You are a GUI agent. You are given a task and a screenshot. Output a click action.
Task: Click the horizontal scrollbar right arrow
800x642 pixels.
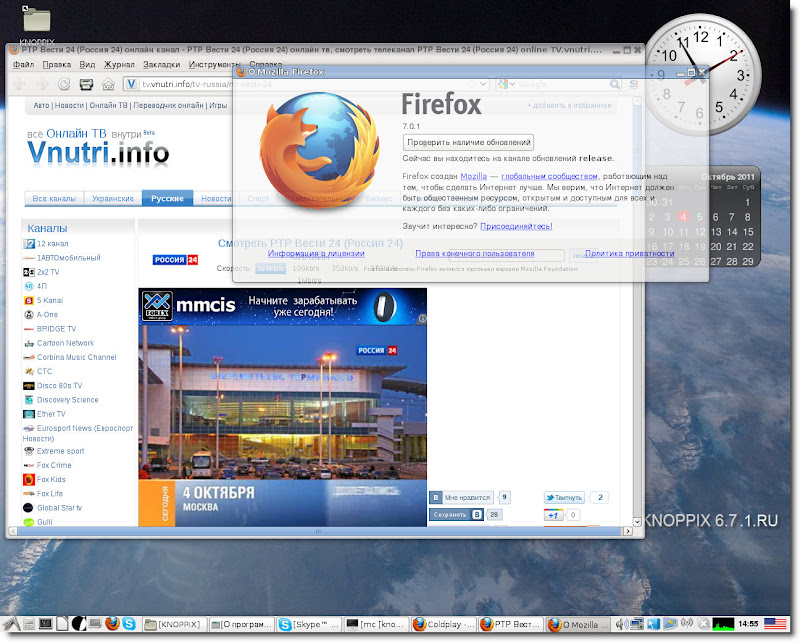point(628,531)
